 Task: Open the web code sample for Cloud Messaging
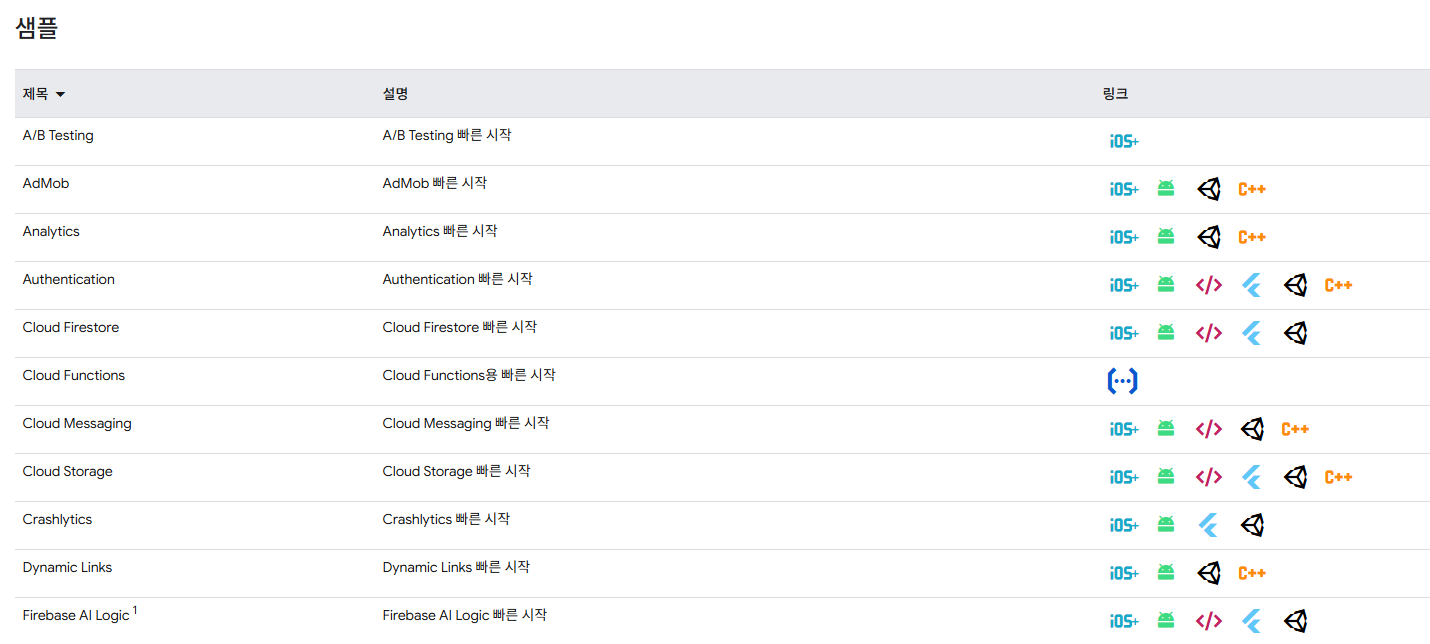1209,429
